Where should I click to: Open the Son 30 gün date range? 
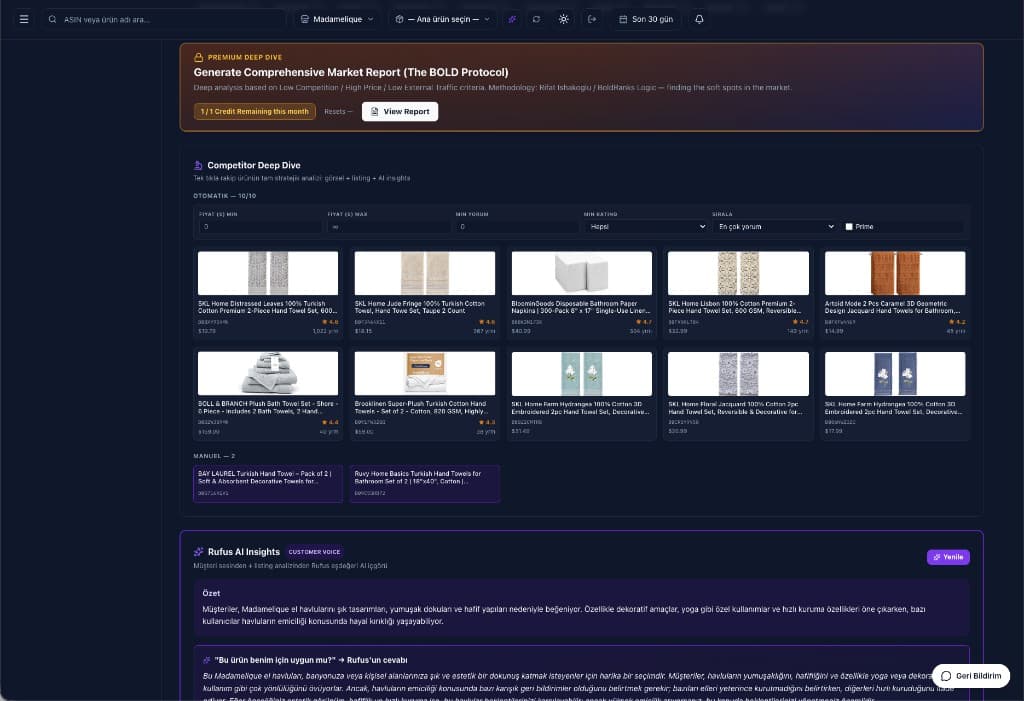click(x=646, y=19)
